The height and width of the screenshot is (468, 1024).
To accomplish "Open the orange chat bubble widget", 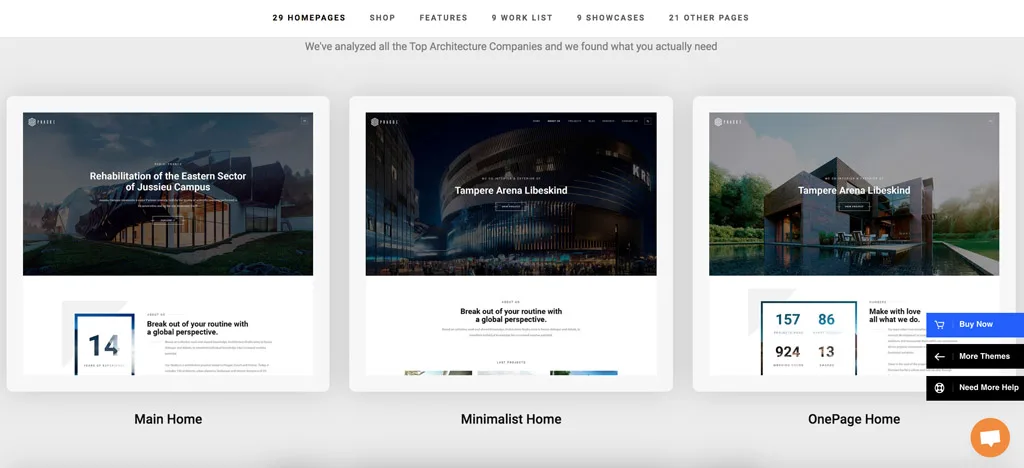I will pyautogui.click(x=989, y=438).
